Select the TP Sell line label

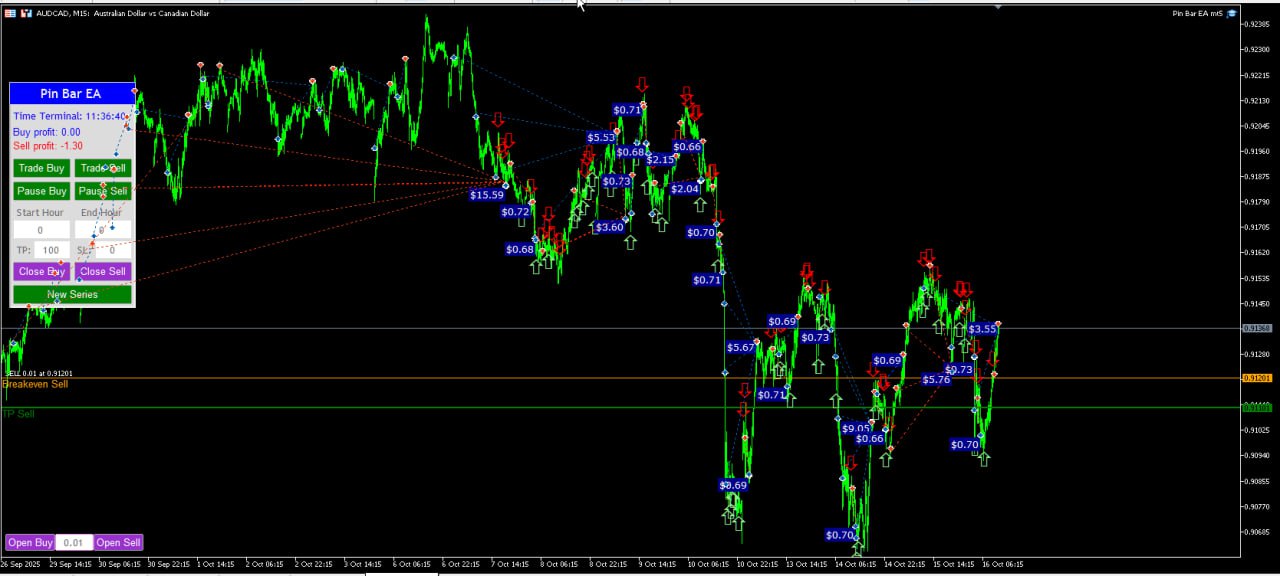tap(18, 414)
